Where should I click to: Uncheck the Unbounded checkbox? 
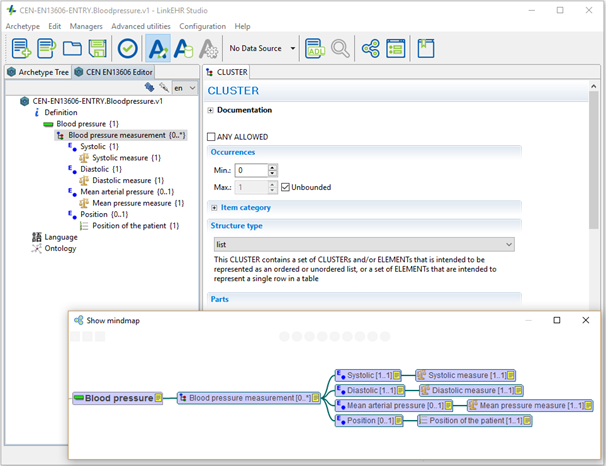pyautogui.click(x=286, y=187)
